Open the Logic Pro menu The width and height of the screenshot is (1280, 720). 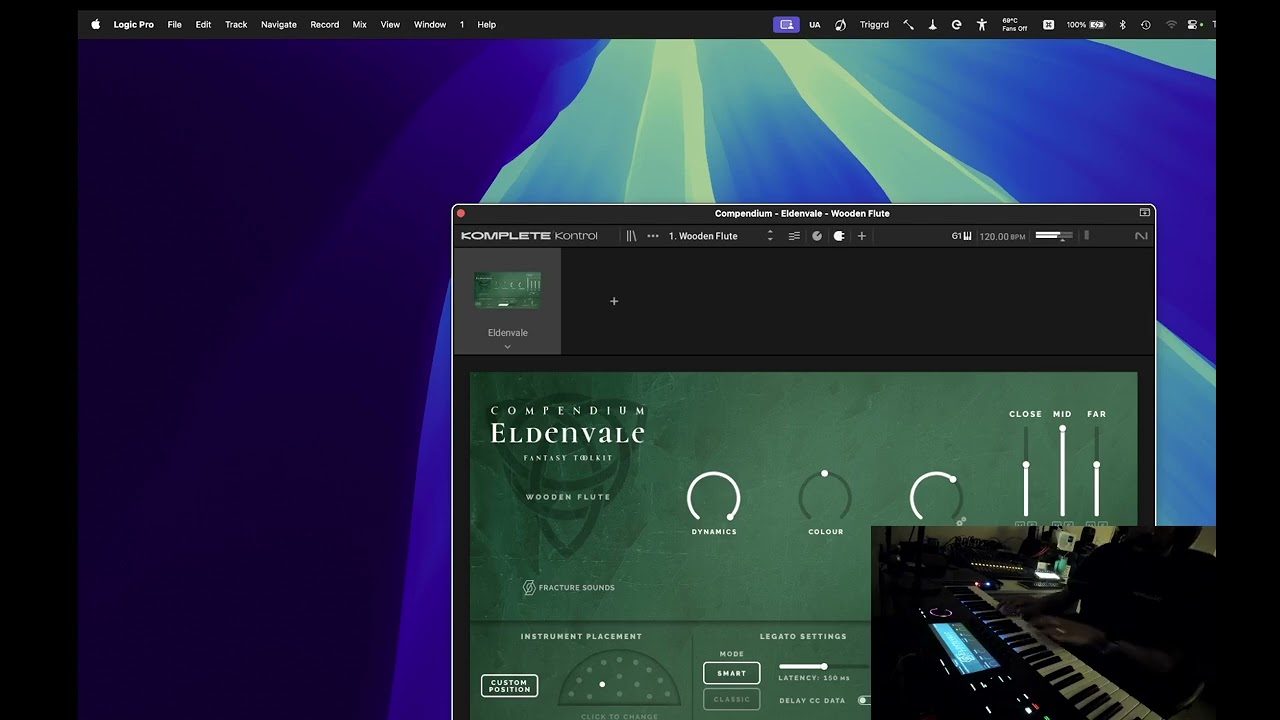[x=133, y=24]
